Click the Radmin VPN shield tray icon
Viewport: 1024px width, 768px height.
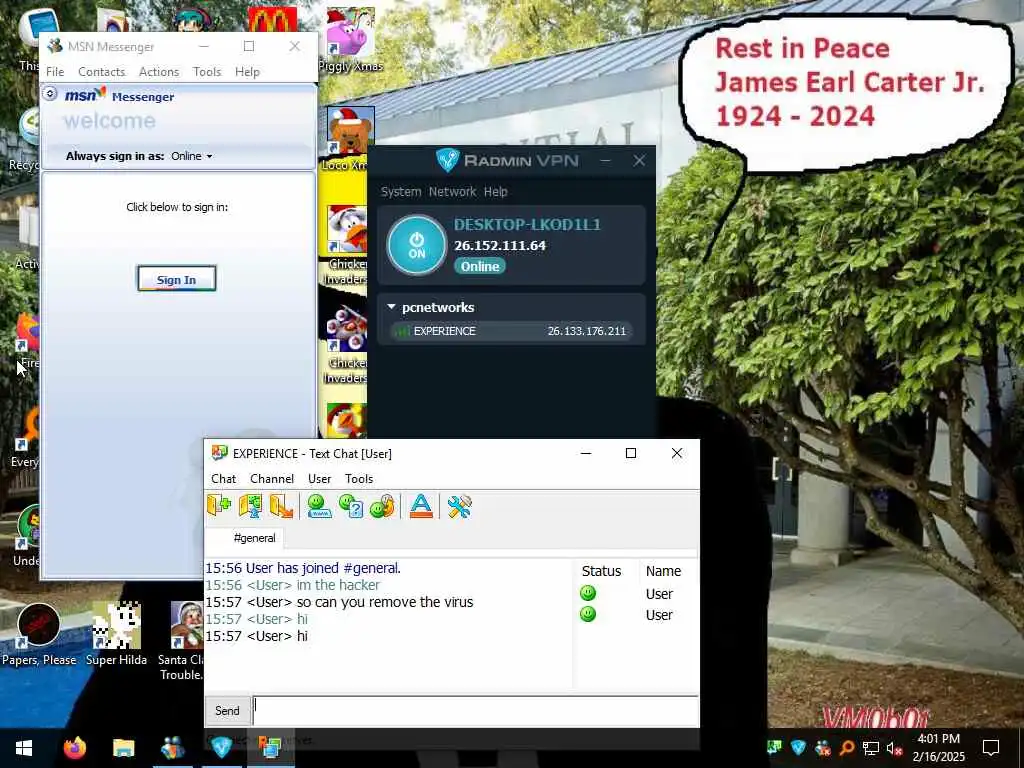click(x=798, y=748)
